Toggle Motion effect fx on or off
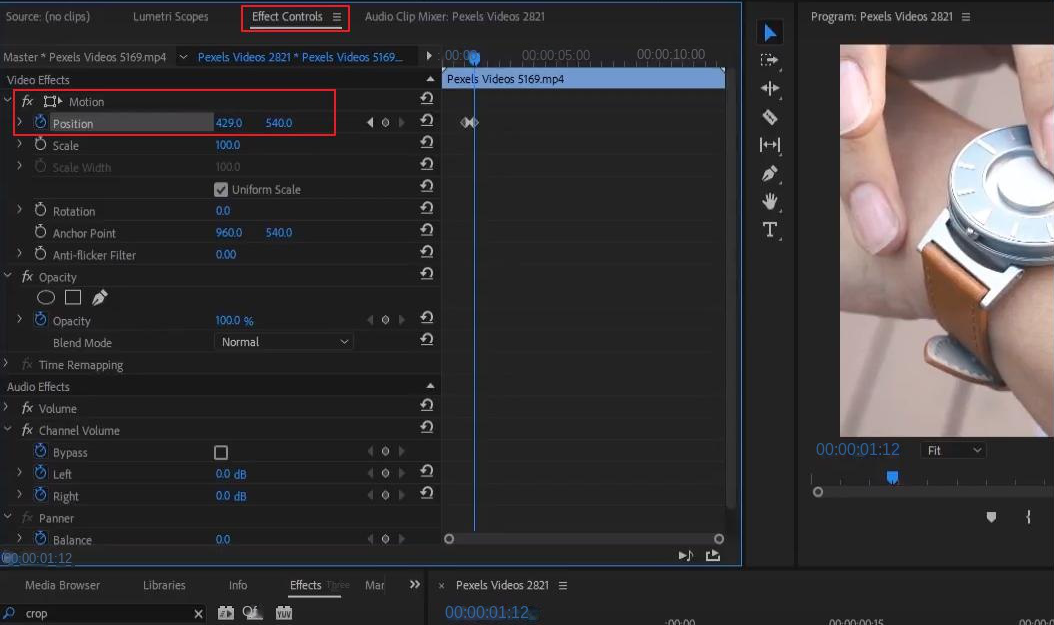The height and width of the screenshot is (625, 1054). coord(27,101)
